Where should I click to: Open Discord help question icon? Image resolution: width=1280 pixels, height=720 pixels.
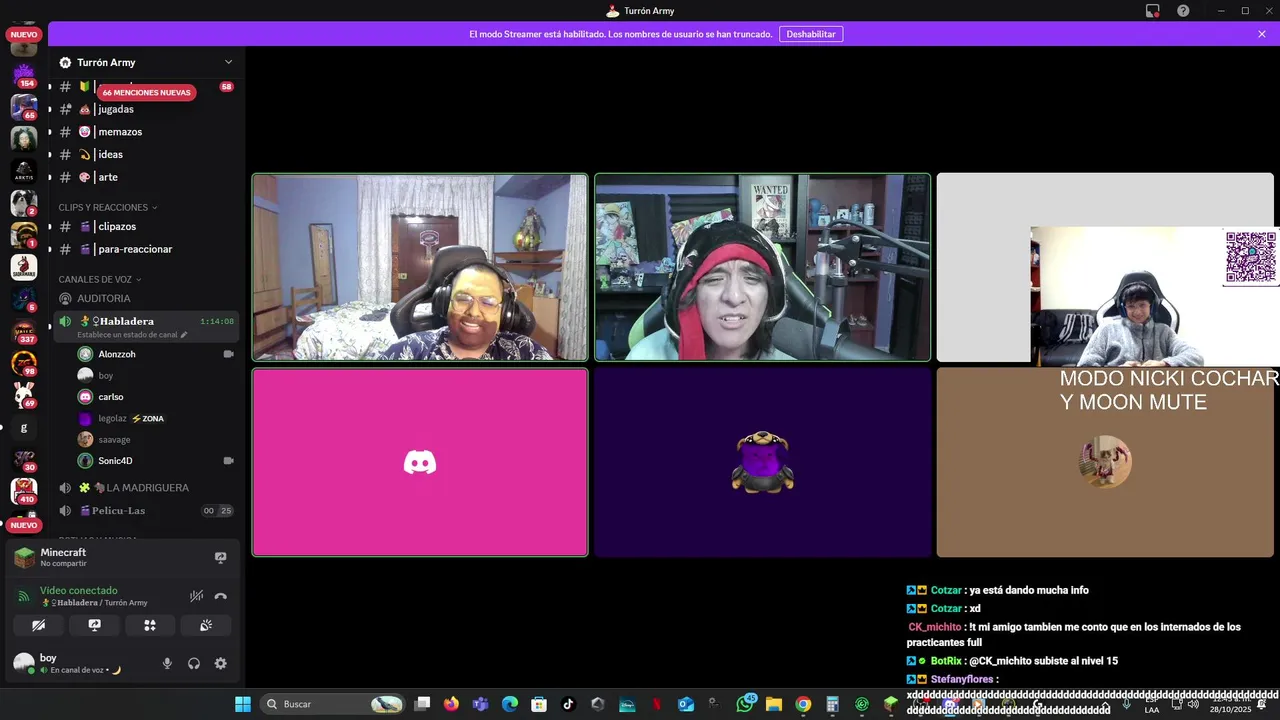1183,11
